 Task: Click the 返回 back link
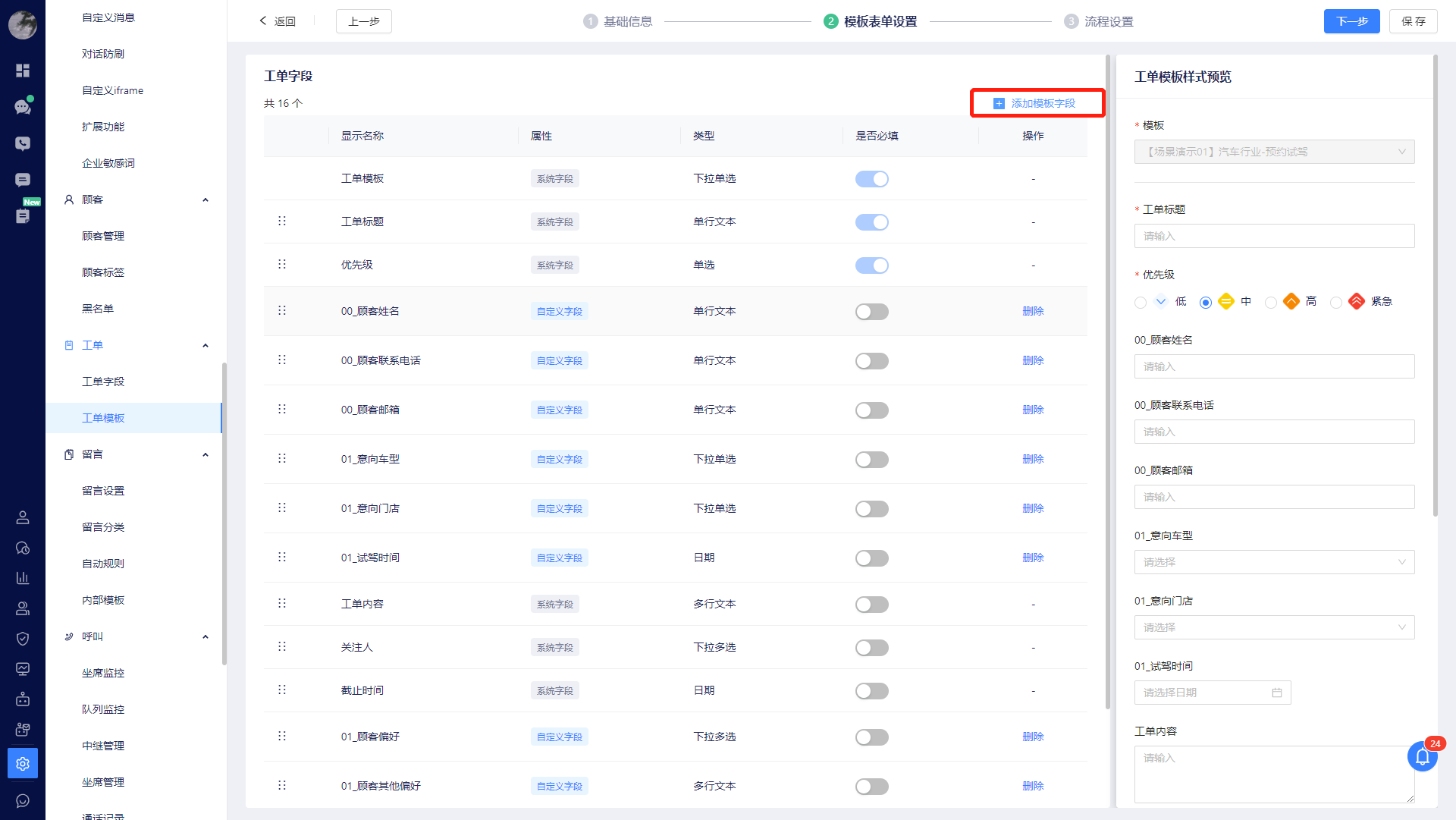coord(277,21)
